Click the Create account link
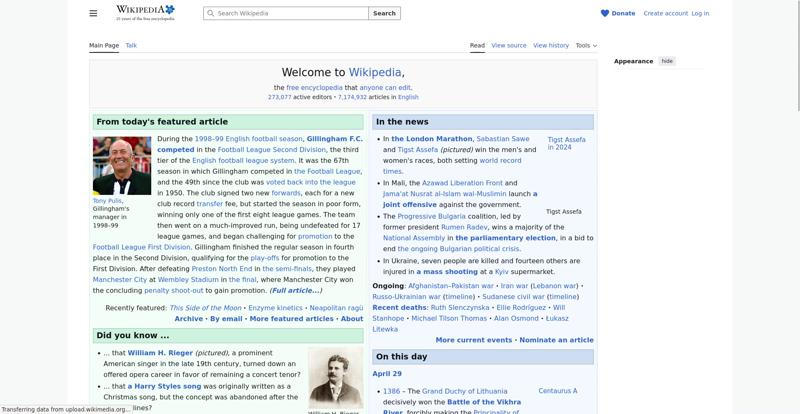The image size is (800, 414). [665, 13]
